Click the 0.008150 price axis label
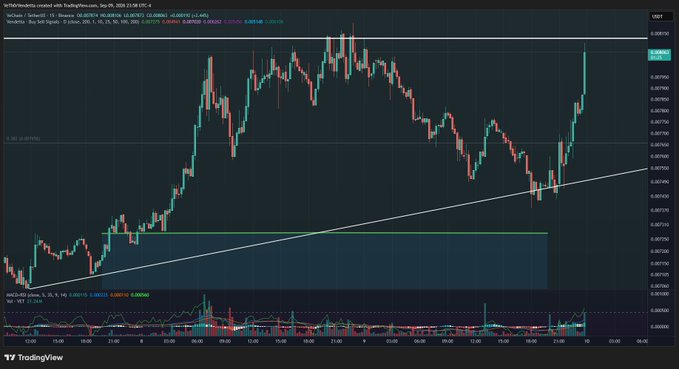 [x=660, y=33]
